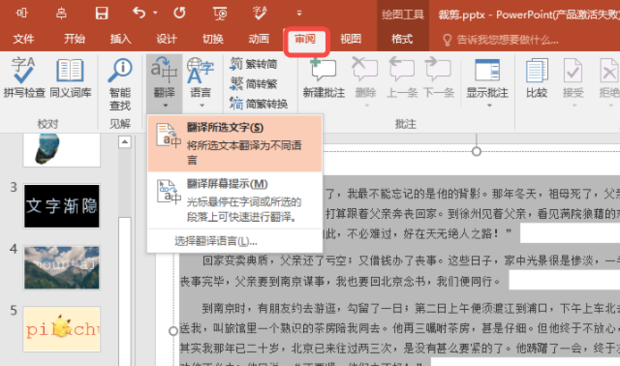Select the 审阅 ribbon tab
The height and width of the screenshot is (366, 620).
point(305,39)
